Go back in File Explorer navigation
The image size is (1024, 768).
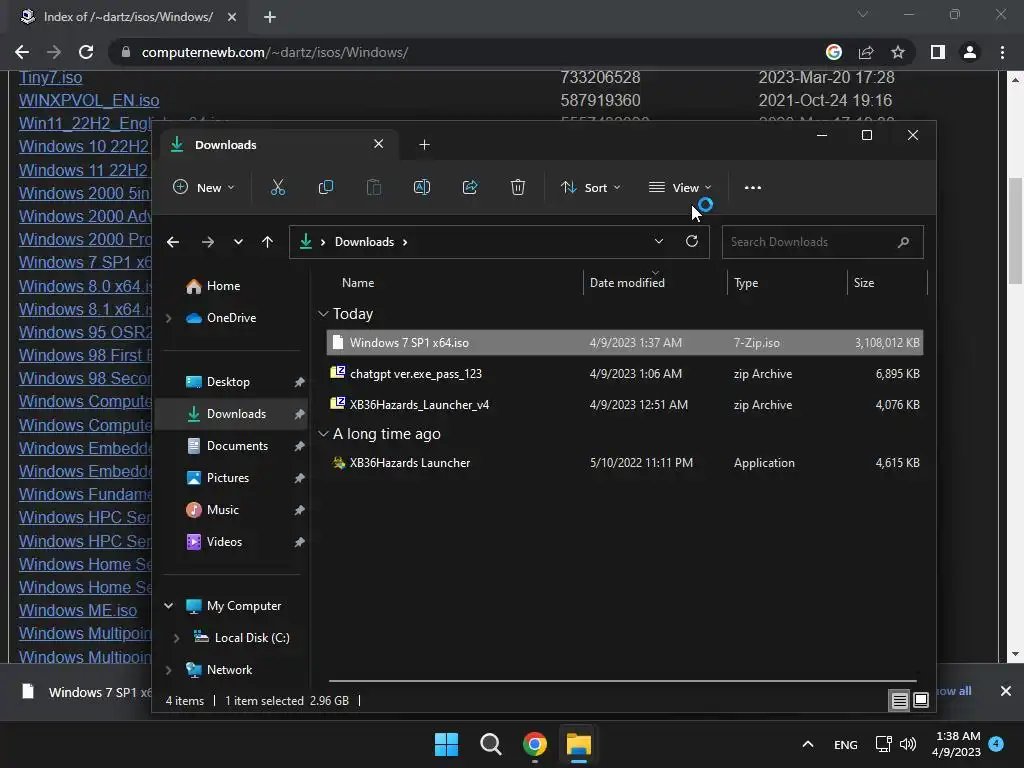click(173, 242)
